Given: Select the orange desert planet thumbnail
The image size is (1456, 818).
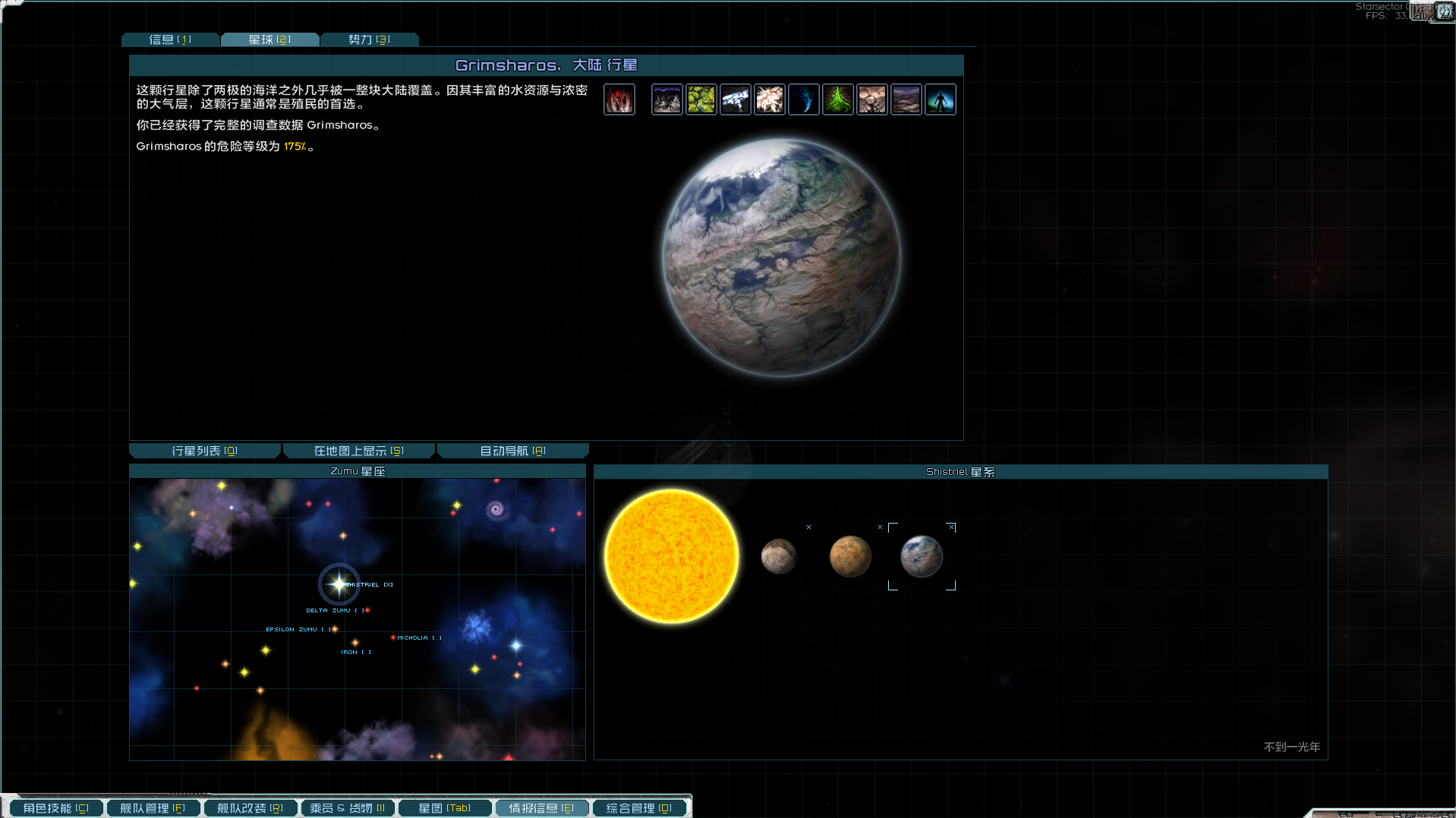Looking at the screenshot, I should click(x=850, y=556).
